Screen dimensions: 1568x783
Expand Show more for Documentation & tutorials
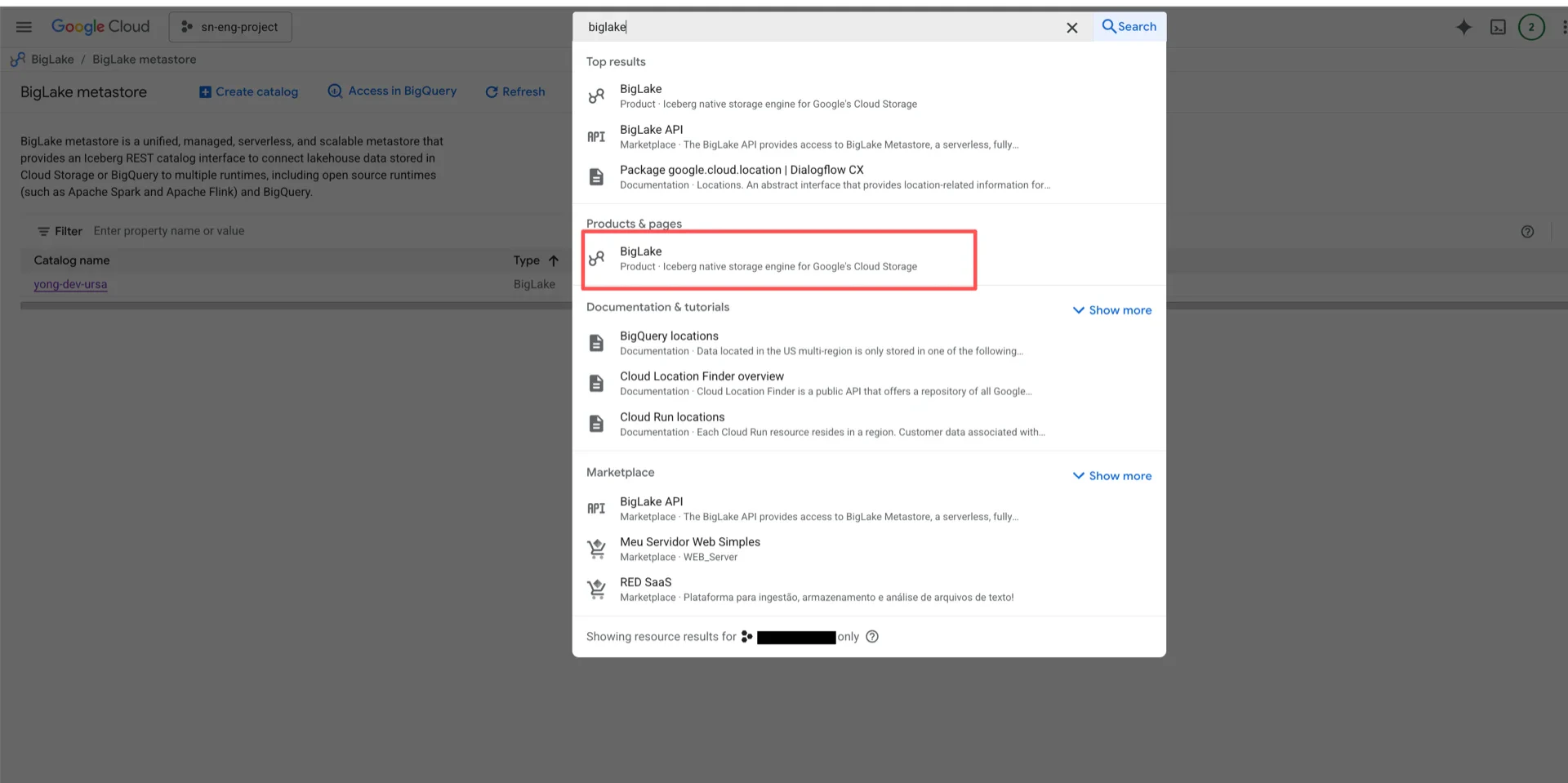[x=1111, y=310]
